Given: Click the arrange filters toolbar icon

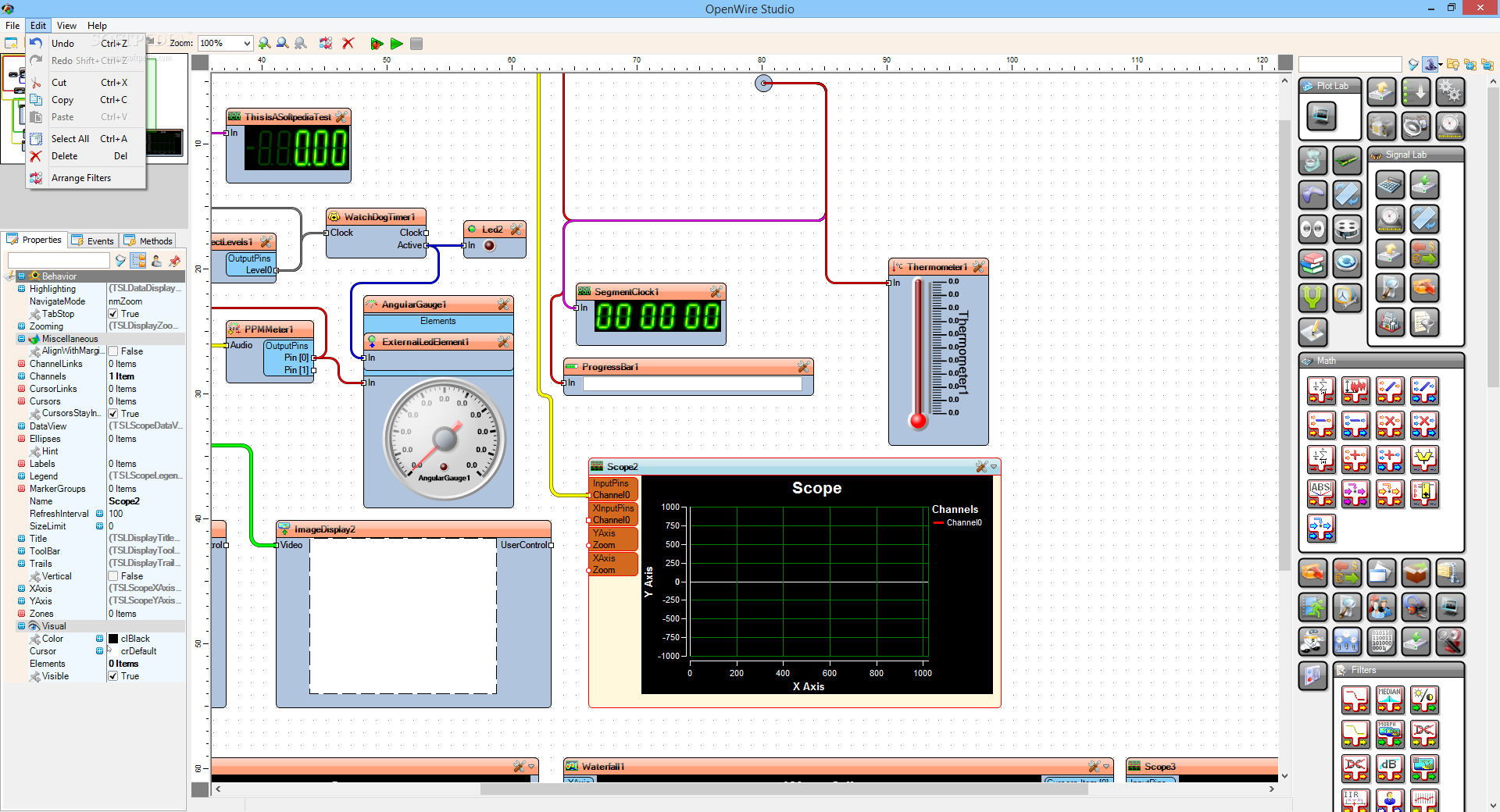Looking at the screenshot, I should click(x=326, y=44).
